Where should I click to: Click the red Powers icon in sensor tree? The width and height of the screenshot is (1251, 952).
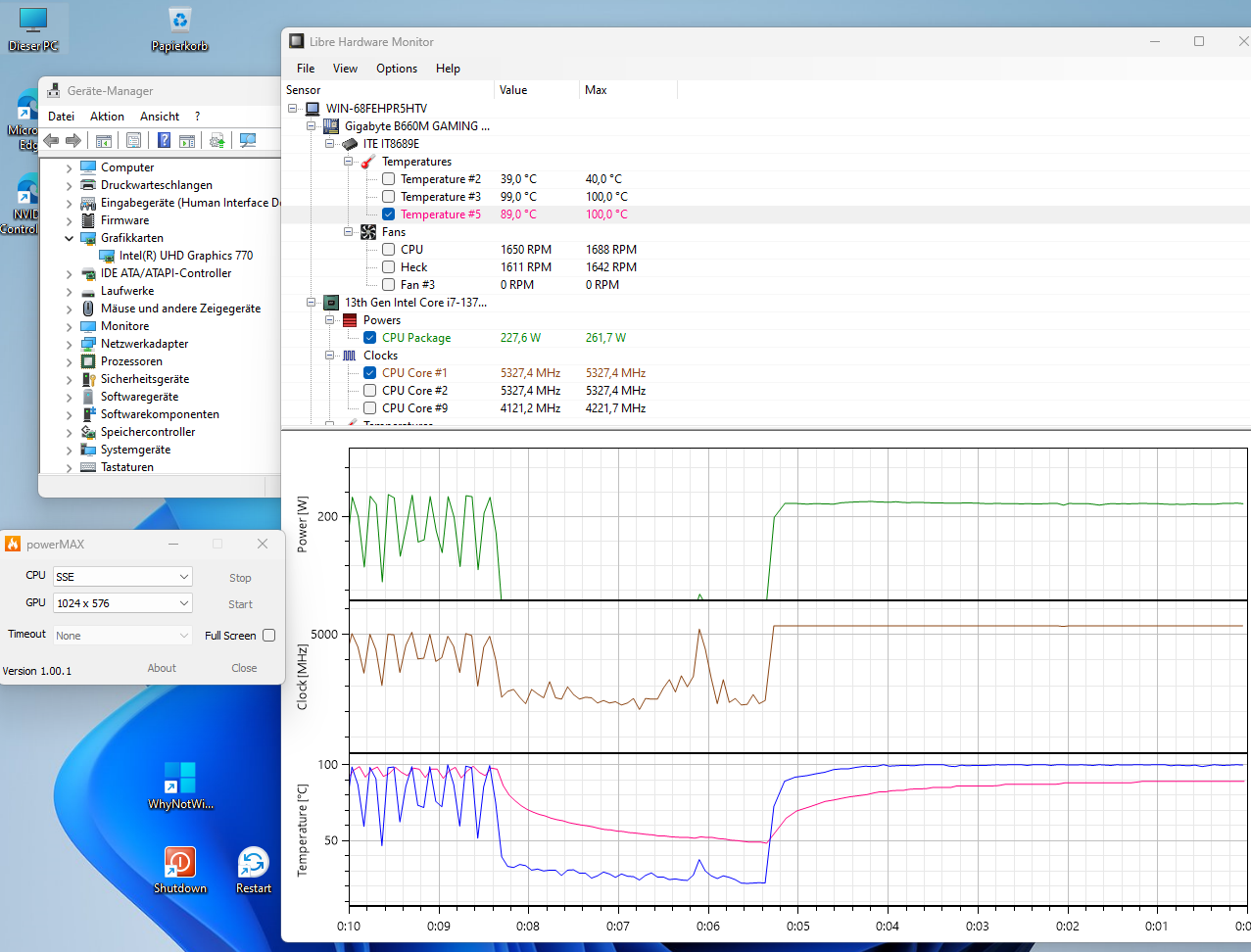click(x=350, y=320)
